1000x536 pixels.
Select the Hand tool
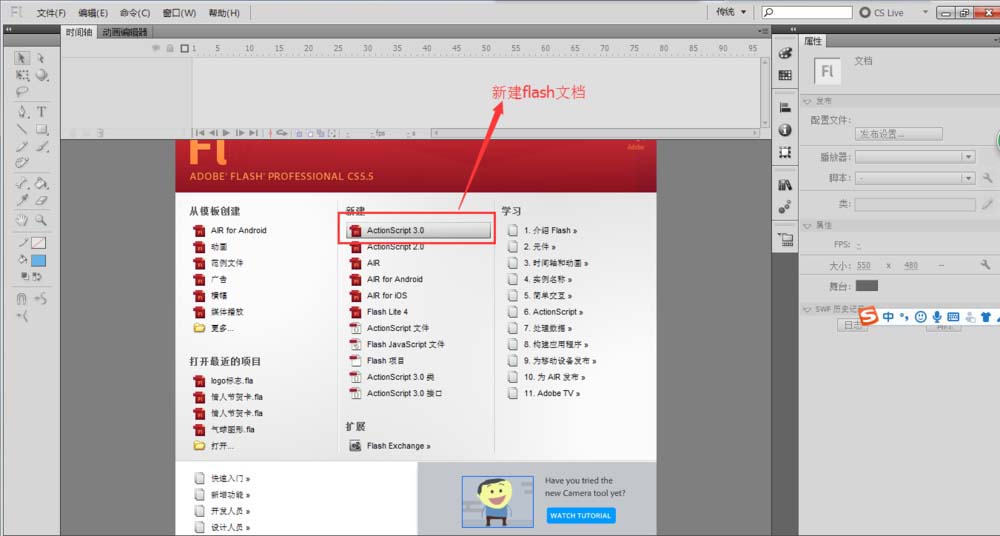click(x=22, y=221)
